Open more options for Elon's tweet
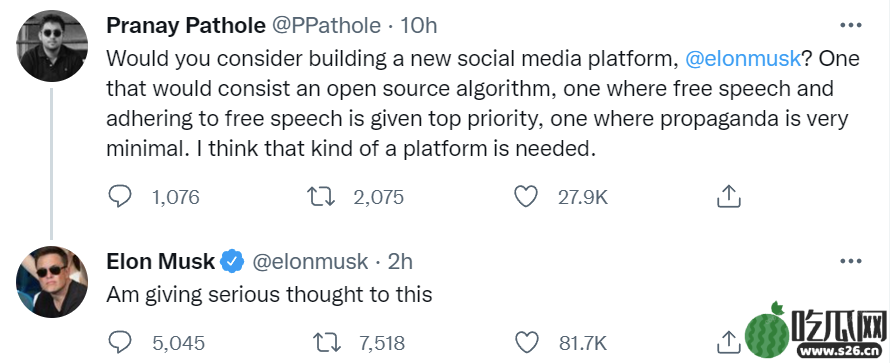The image size is (891, 363). coord(851,261)
